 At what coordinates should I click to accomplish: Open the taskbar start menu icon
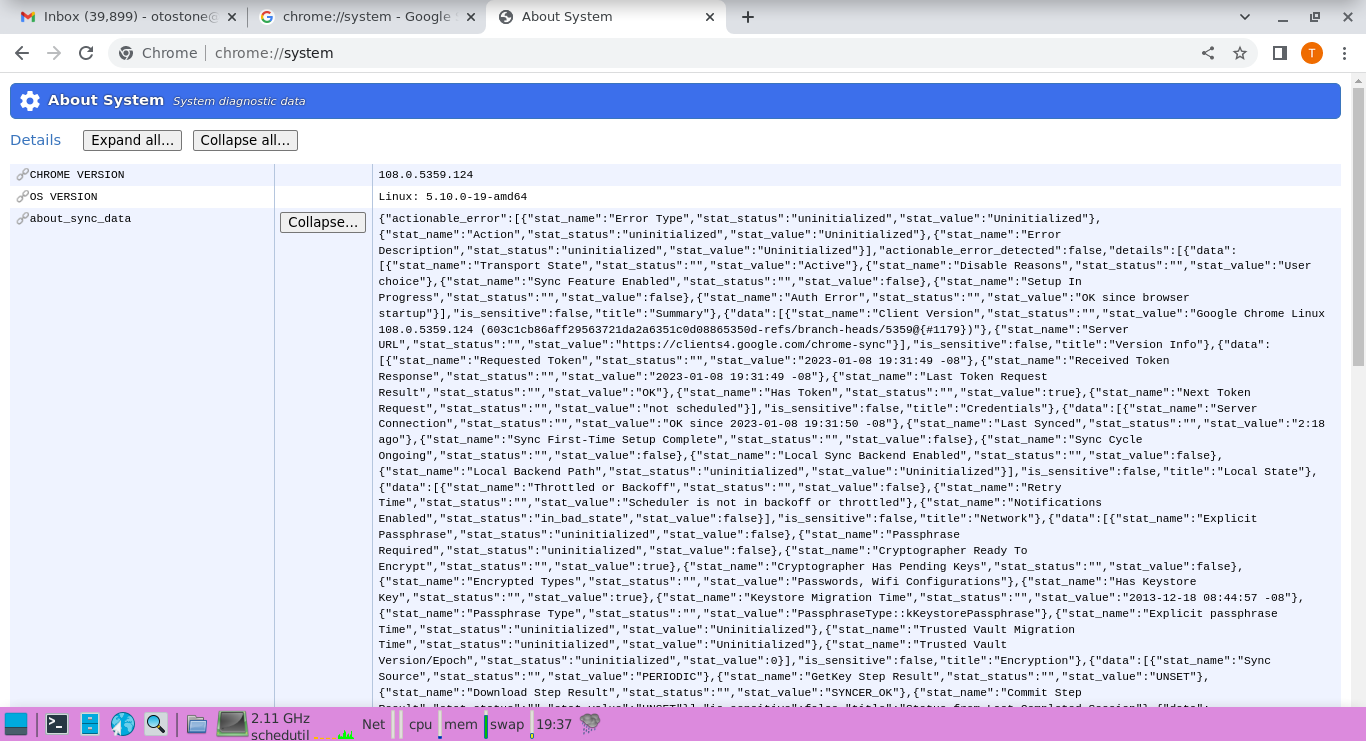[x=16, y=724]
